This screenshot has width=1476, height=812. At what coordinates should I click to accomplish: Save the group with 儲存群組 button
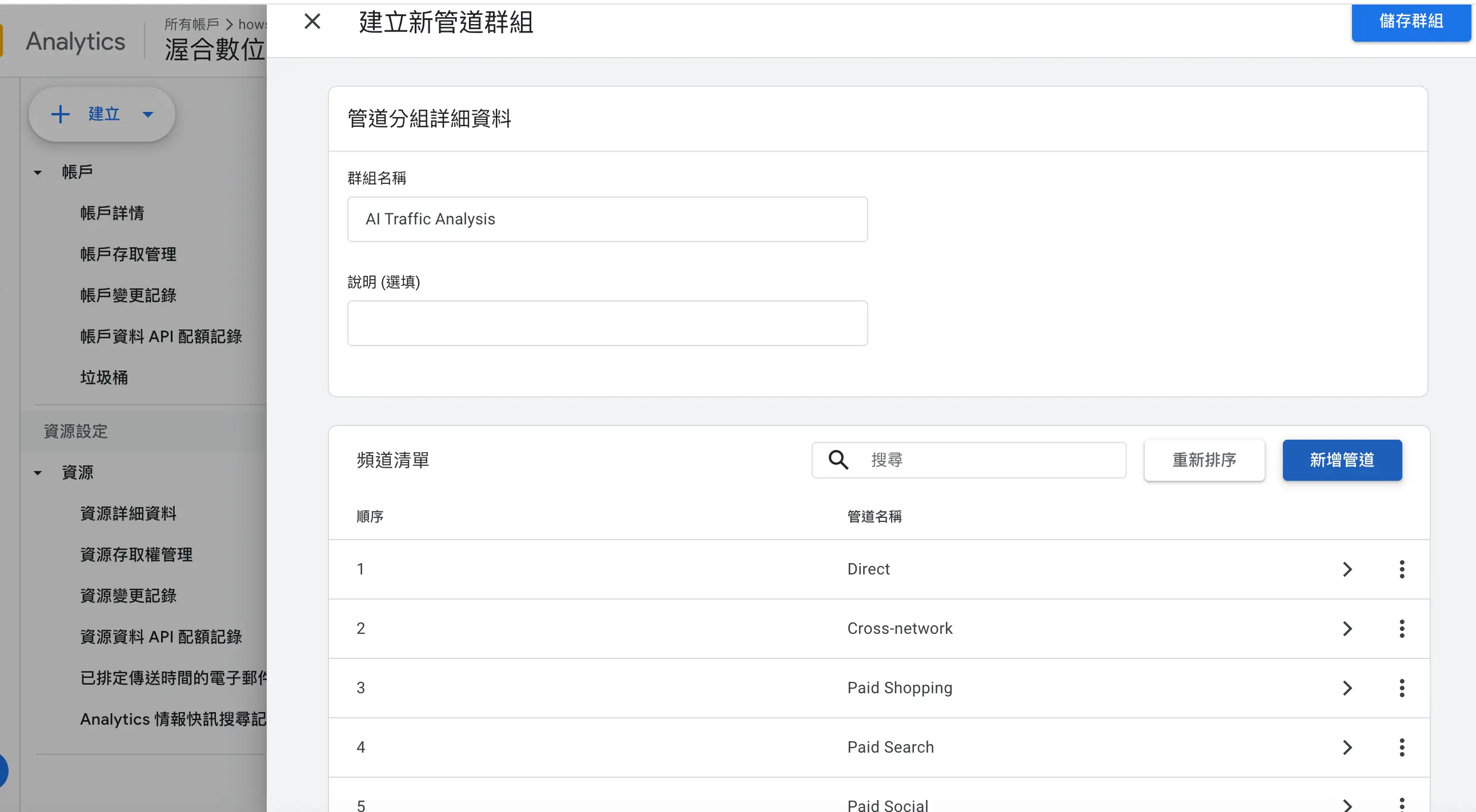[1411, 22]
